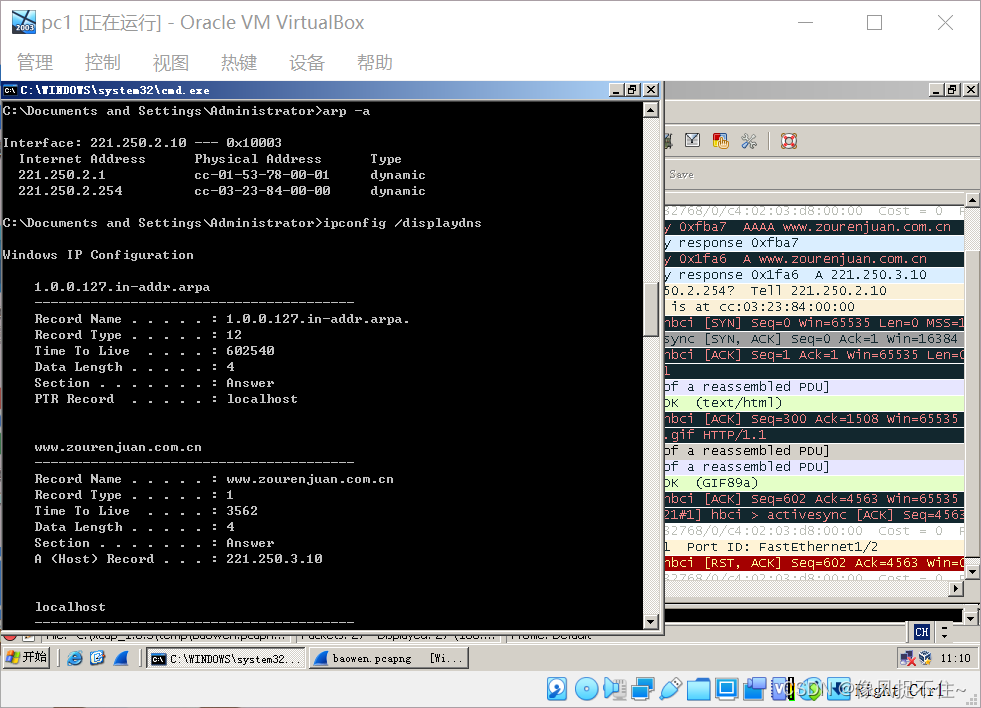The height and width of the screenshot is (708, 981).
Task: Open VirtualBox 管理 menu
Action: pos(35,63)
